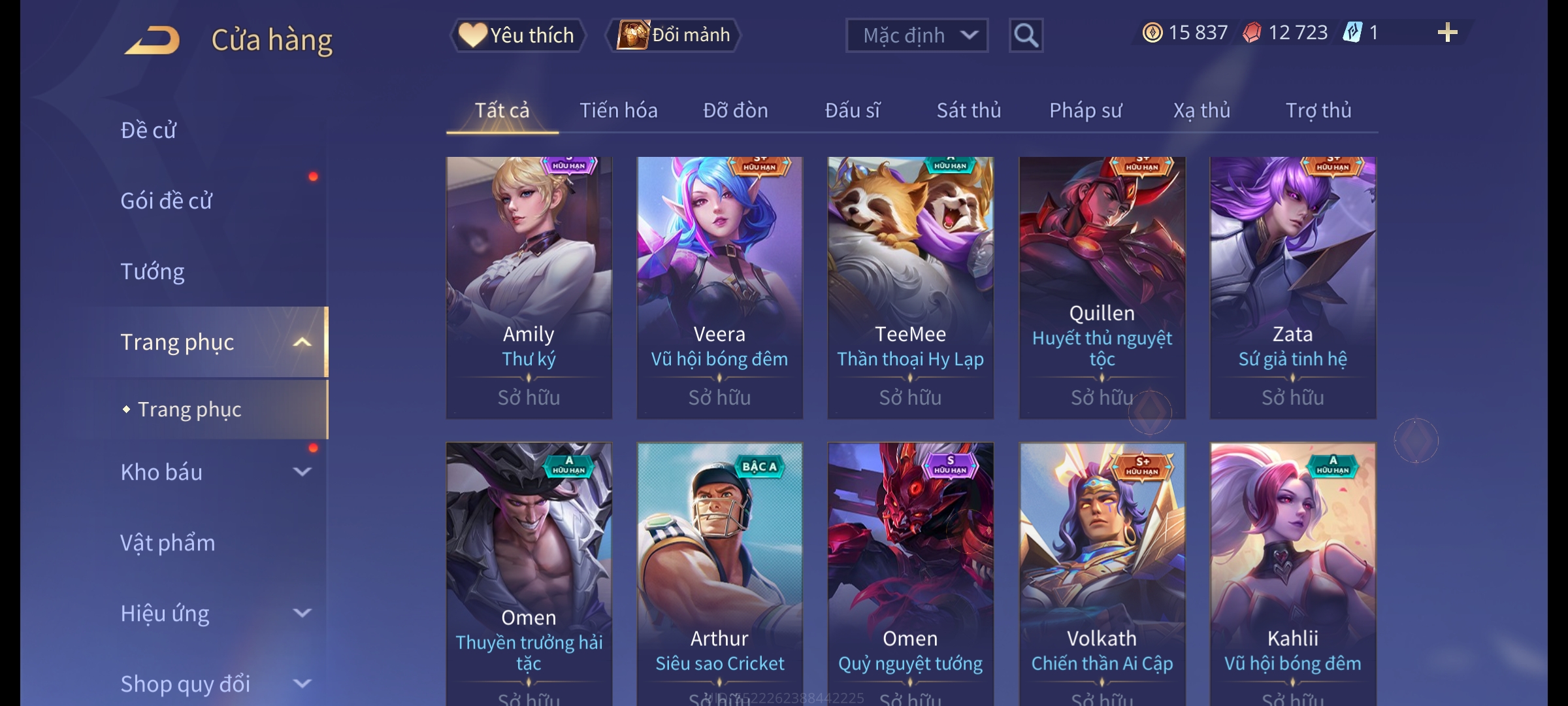Go to Gói đề cử in sidebar
This screenshot has height=706, width=1568.
(166, 201)
